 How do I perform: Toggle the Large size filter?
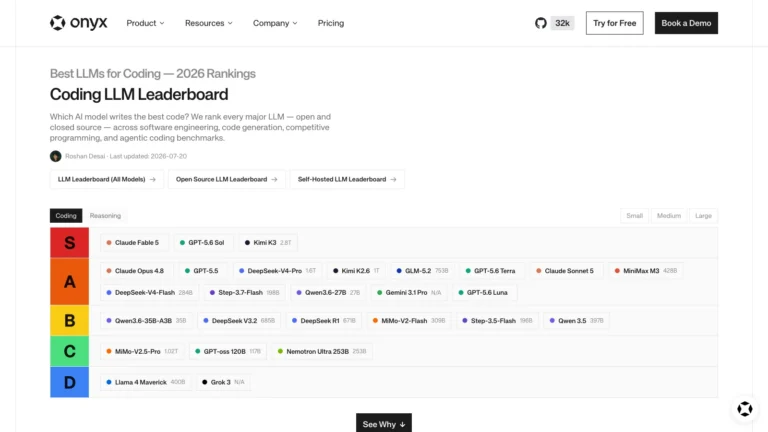pyautogui.click(x=703, y=216)
